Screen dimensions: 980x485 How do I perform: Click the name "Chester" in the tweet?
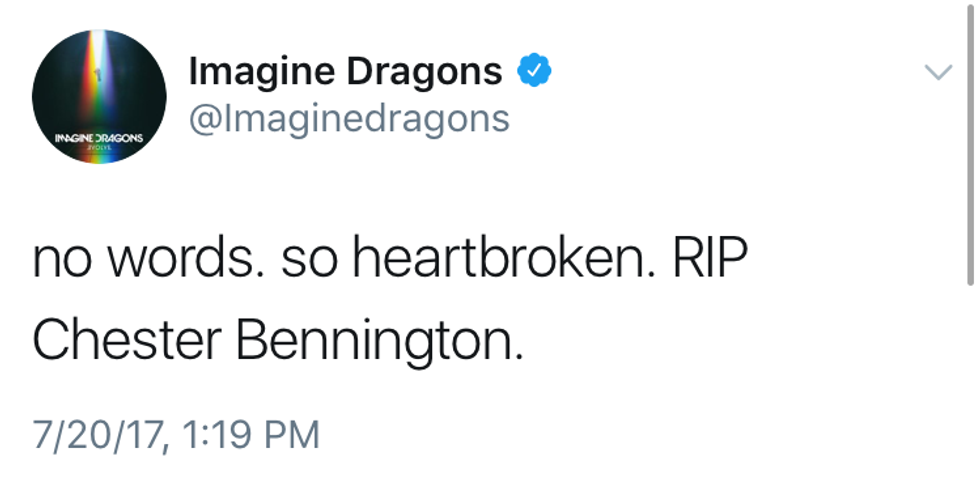[125, 341]
